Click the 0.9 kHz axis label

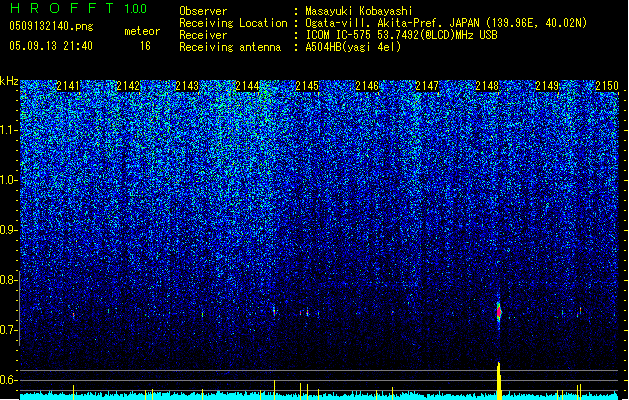(9, 230)
